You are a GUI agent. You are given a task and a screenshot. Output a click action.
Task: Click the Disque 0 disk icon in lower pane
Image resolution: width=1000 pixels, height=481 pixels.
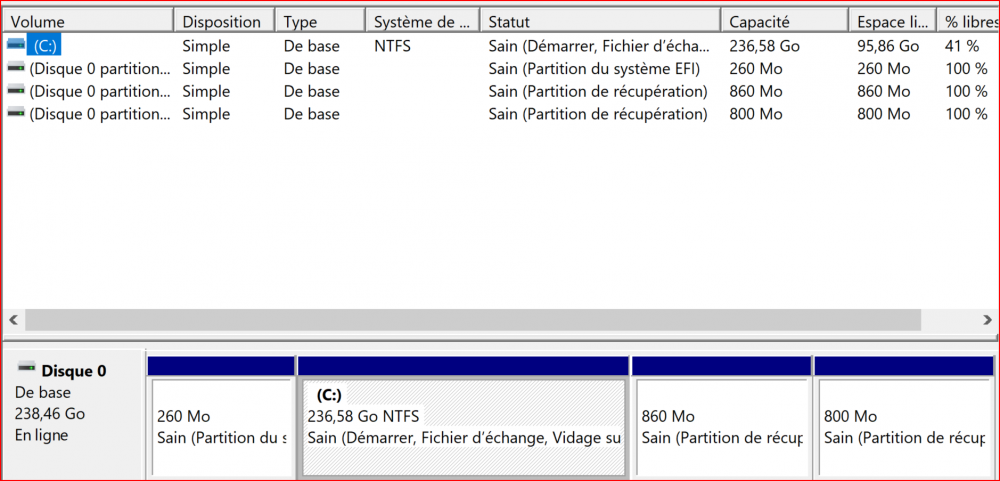point(26,370)
